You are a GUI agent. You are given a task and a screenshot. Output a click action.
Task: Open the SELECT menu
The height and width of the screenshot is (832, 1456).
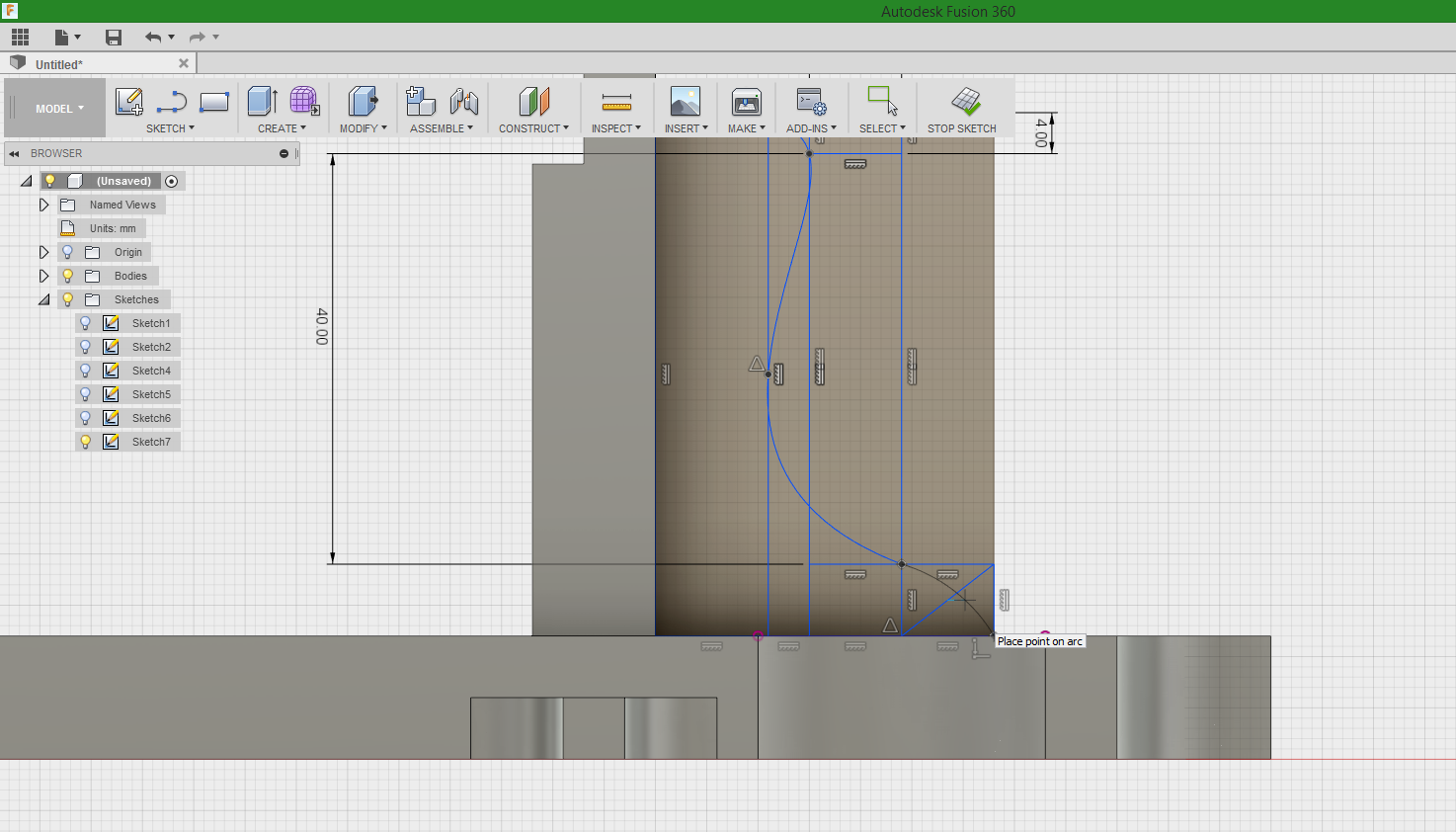[x=882, y=128]
